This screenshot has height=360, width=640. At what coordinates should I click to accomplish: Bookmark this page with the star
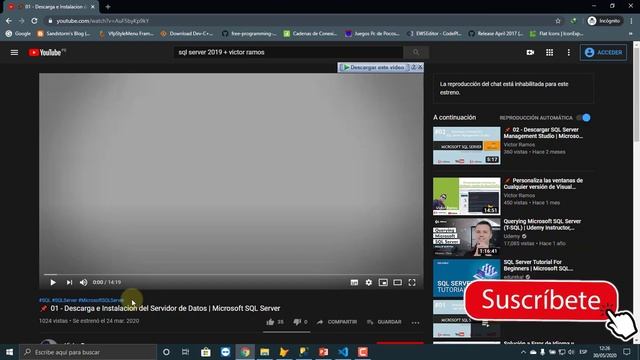558,21
